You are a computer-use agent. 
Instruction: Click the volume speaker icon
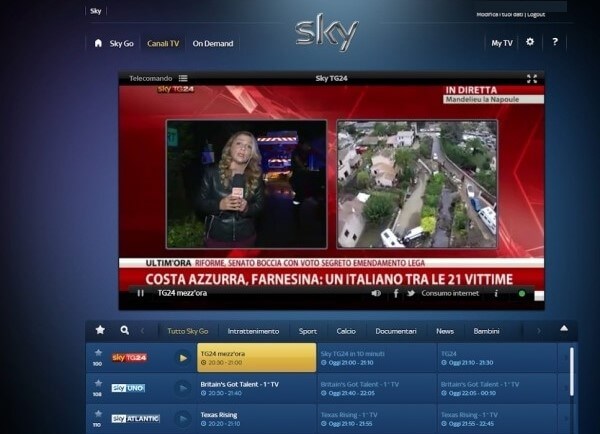point(376,293)
